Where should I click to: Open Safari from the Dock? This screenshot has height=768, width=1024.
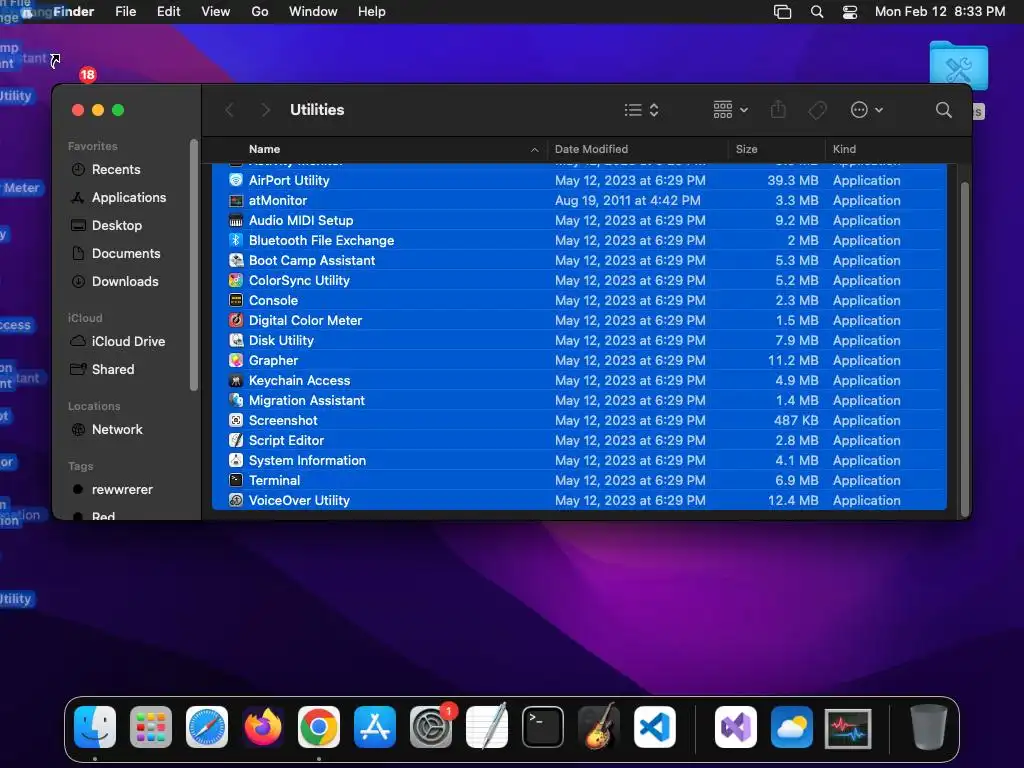click(x=207, y=727)
